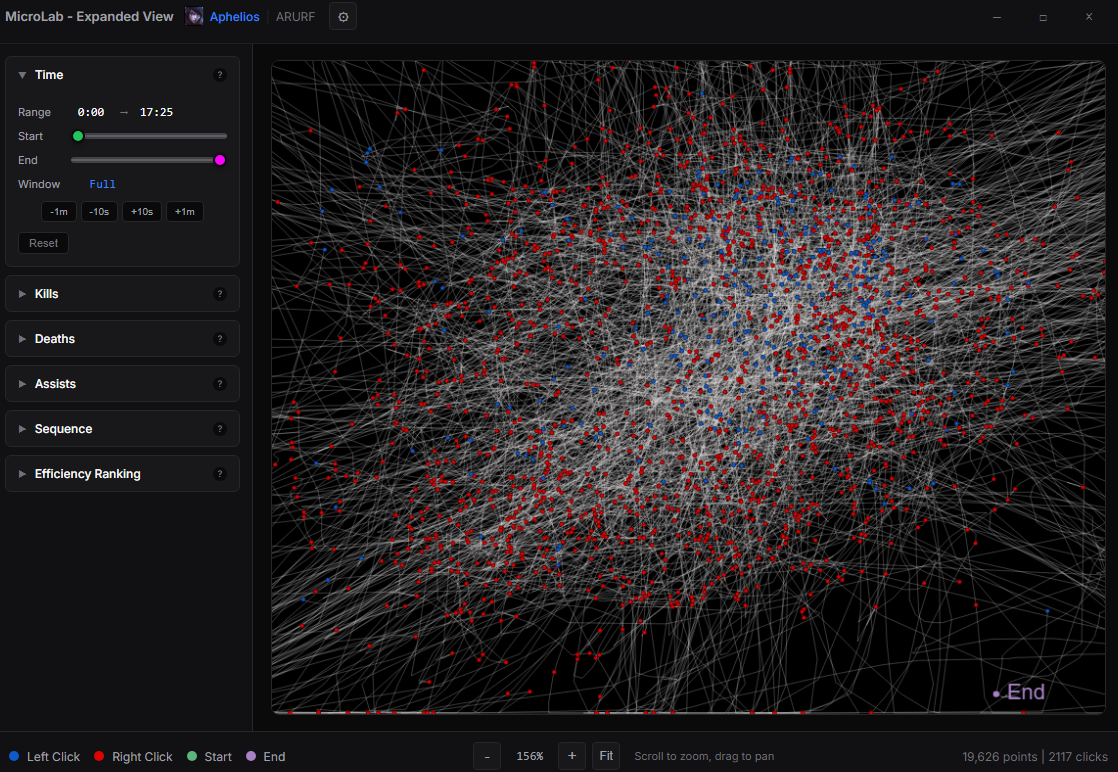The height and width of the screenshot is (772, 1118).
Task: Open help for Efficiency Ranking
Action: coord(220,474)
